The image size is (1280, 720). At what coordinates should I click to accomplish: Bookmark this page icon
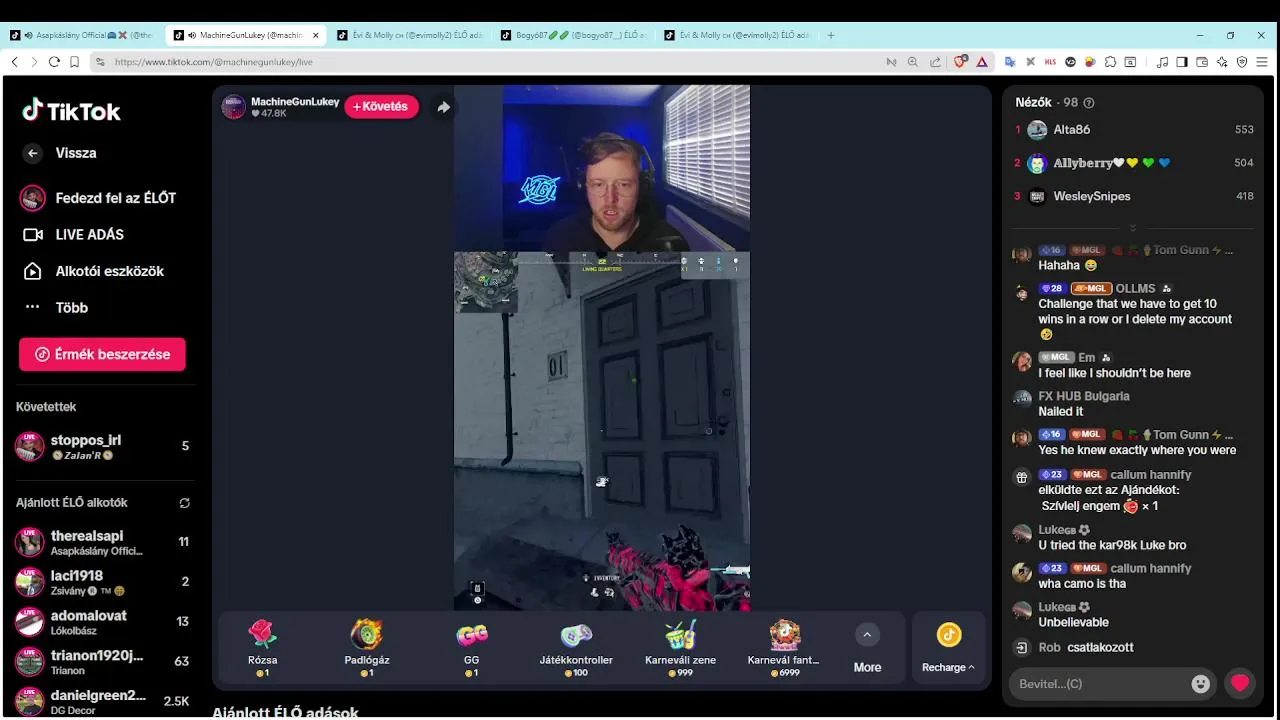coord(74,62)
